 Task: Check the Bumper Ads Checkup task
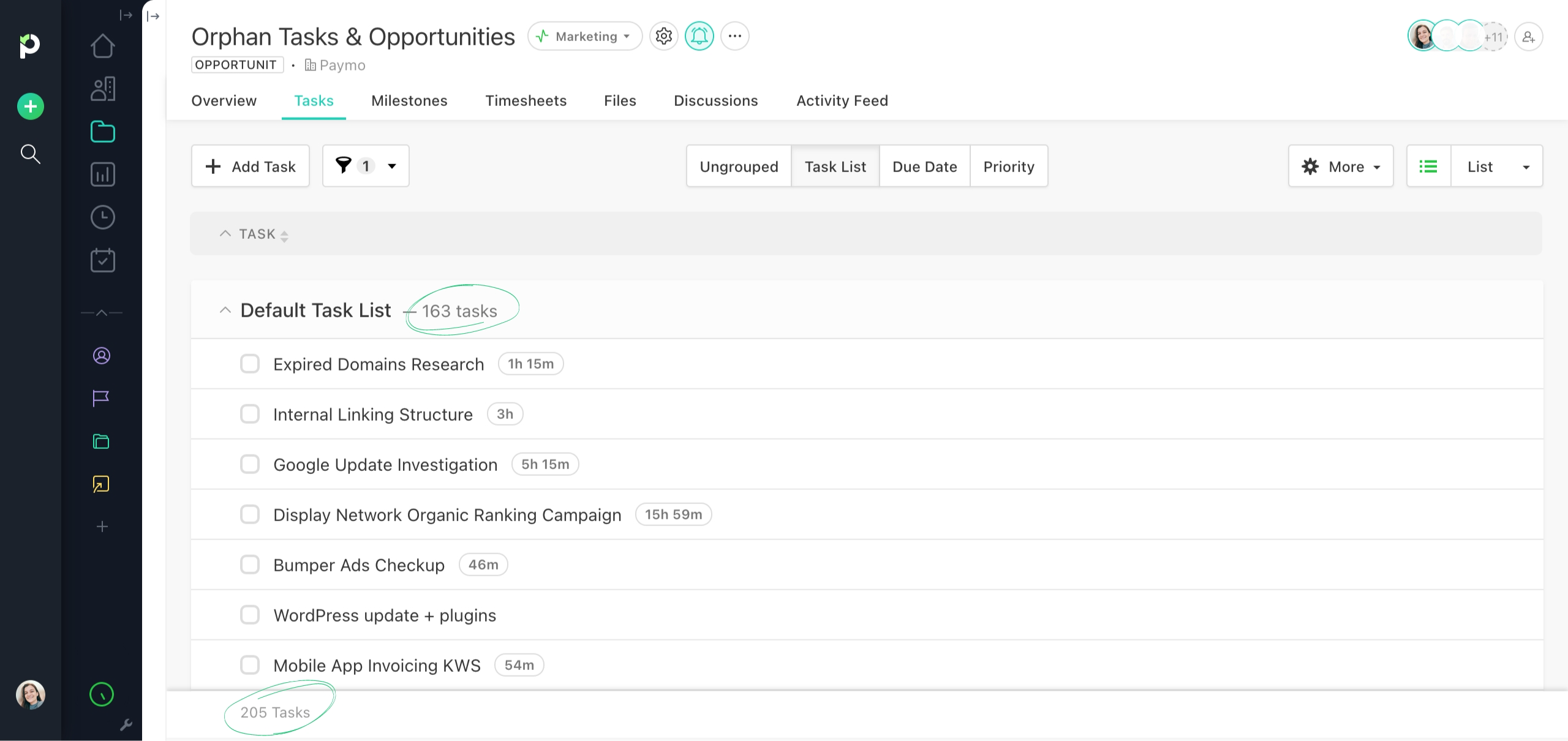(250, 565)
